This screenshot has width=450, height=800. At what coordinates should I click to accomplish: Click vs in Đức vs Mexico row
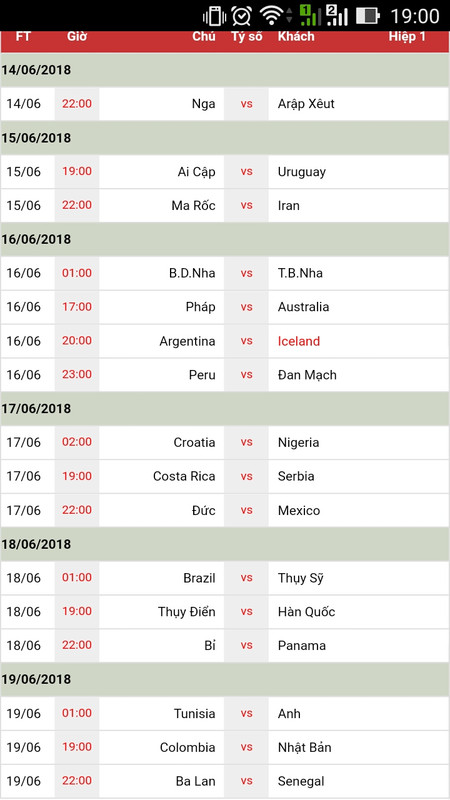pos(246,510)
